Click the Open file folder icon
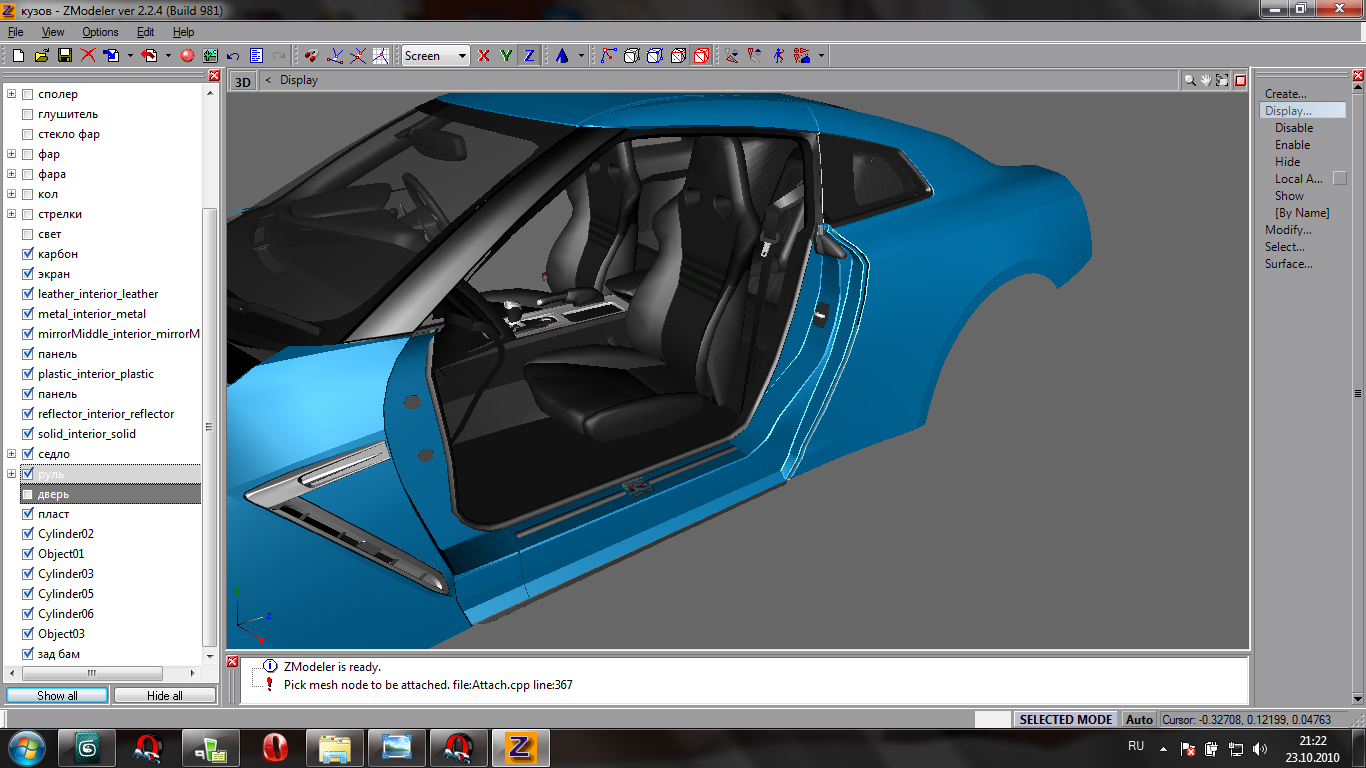The width and height of the screenshot is (1366, 768). click(x=42, y=56)
